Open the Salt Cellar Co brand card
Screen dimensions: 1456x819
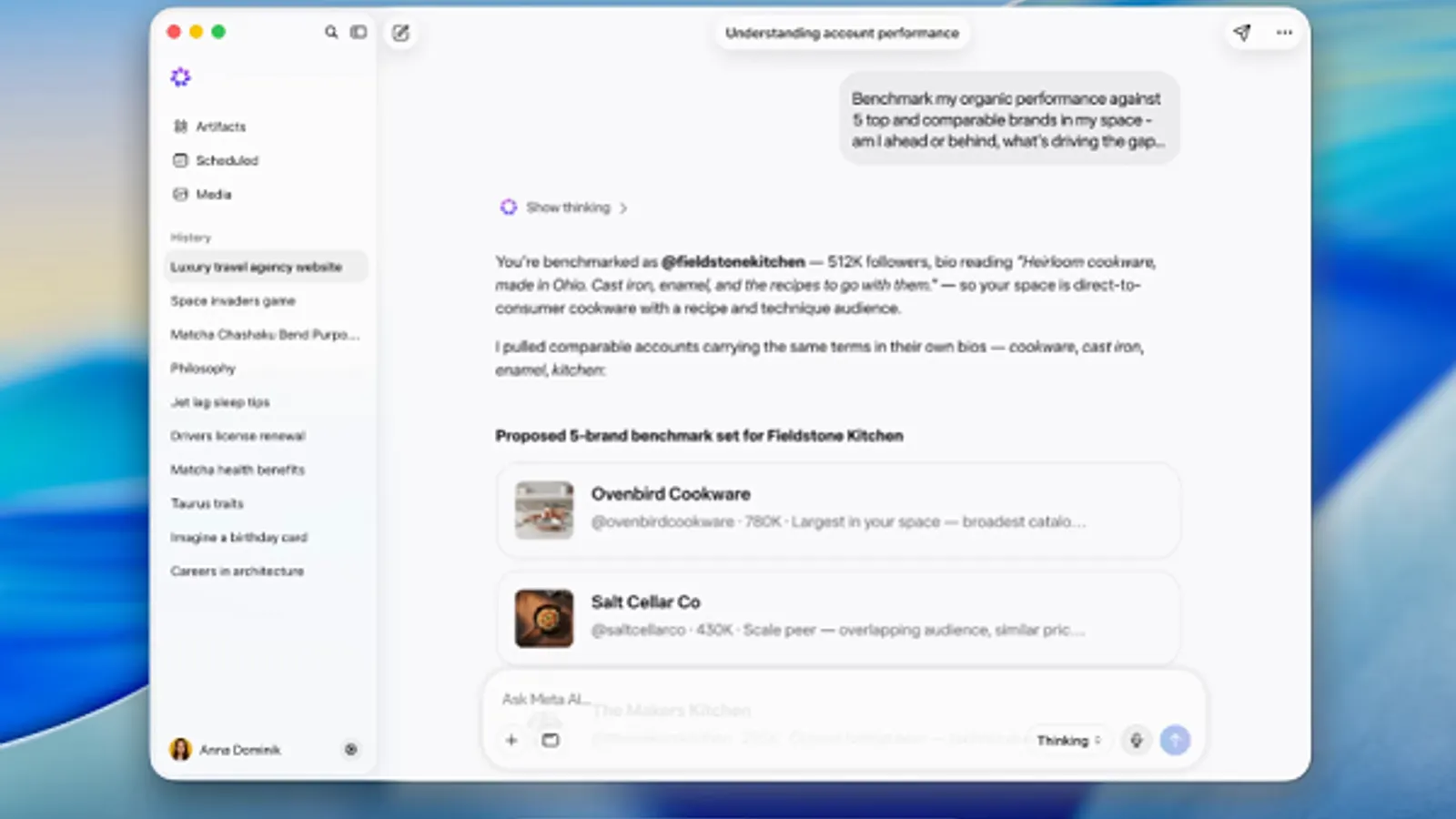coord(838,617)
